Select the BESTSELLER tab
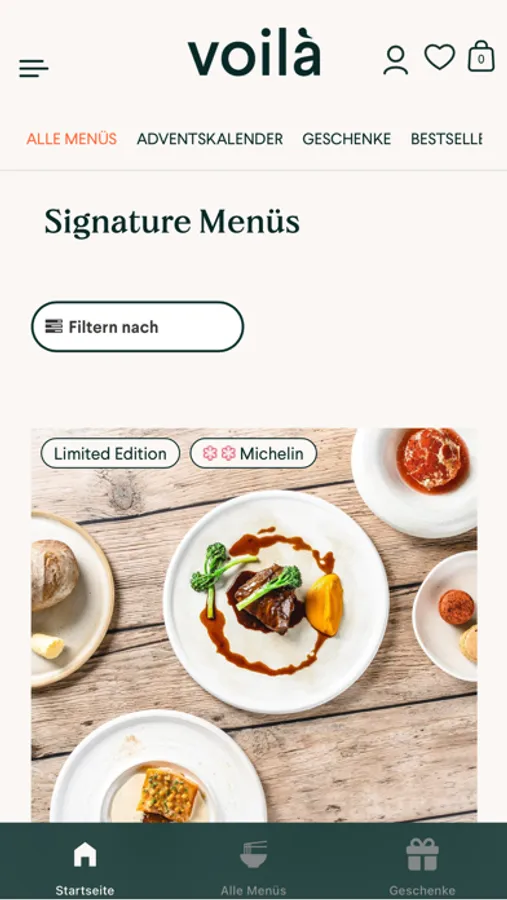 pos(446,139)
